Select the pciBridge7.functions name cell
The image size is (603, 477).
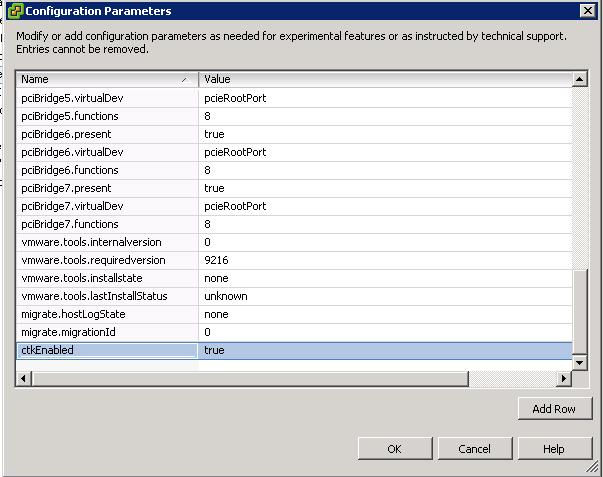click(107, 224)
